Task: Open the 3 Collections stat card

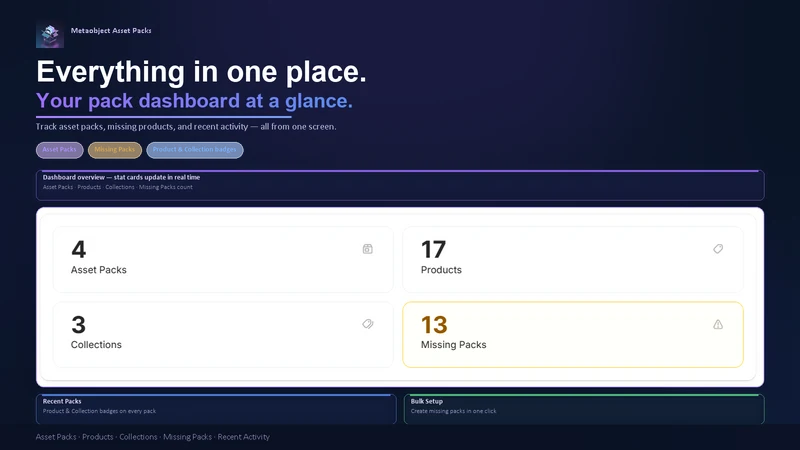Action: coord(223,335)
